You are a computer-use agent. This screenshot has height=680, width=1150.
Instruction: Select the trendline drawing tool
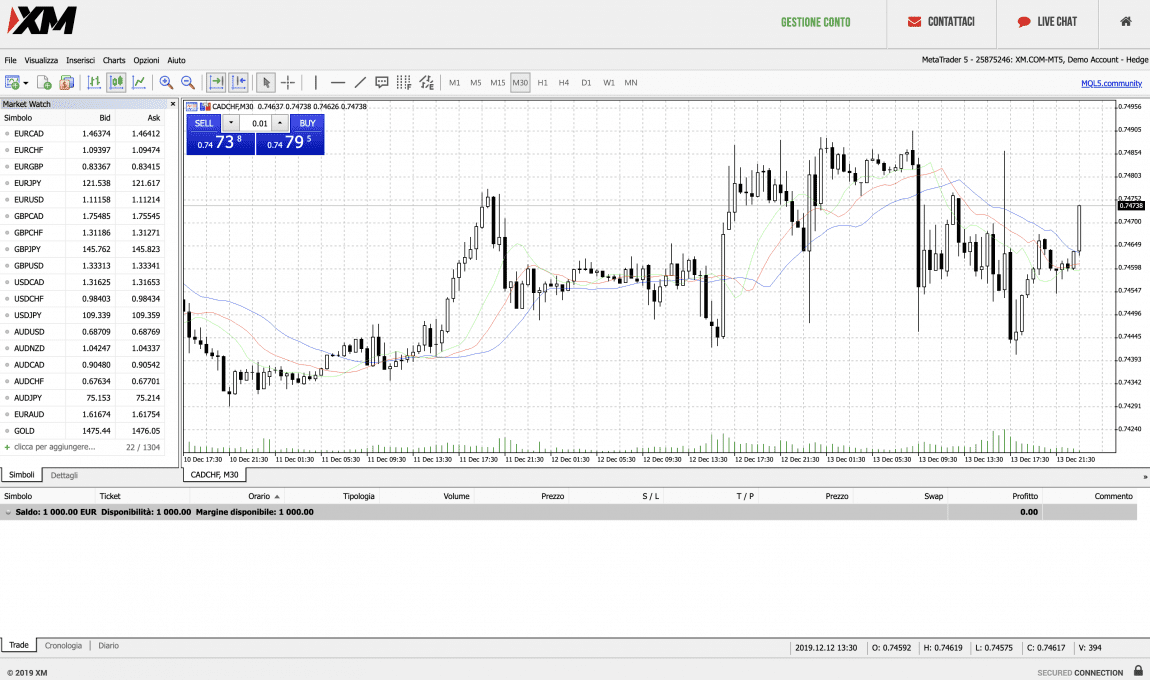point(360,83)
